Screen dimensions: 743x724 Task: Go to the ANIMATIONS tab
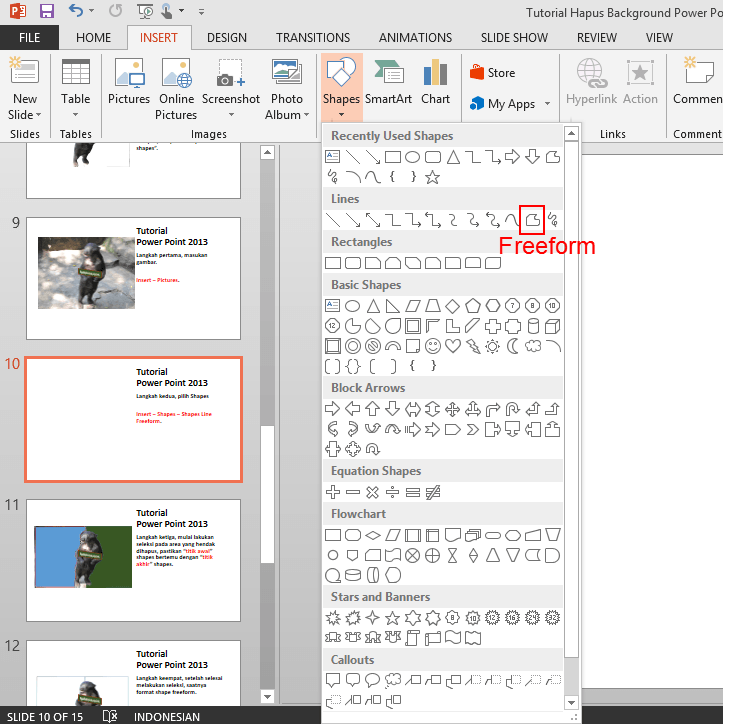pyautogui.click(x=415, y=37)
